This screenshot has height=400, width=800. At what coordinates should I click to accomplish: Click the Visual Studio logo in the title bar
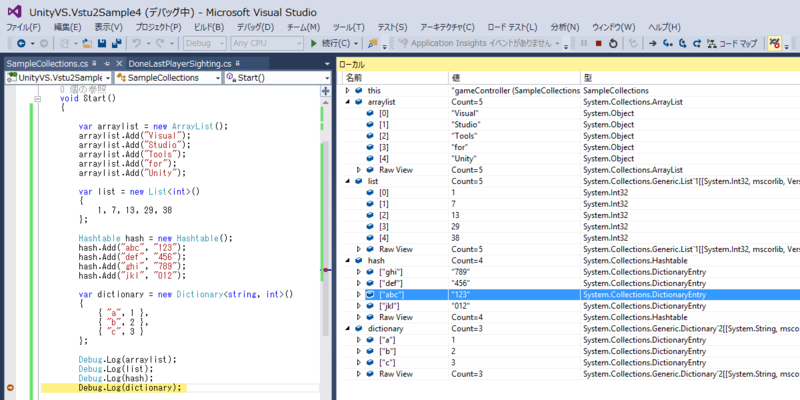coord(13,12)
